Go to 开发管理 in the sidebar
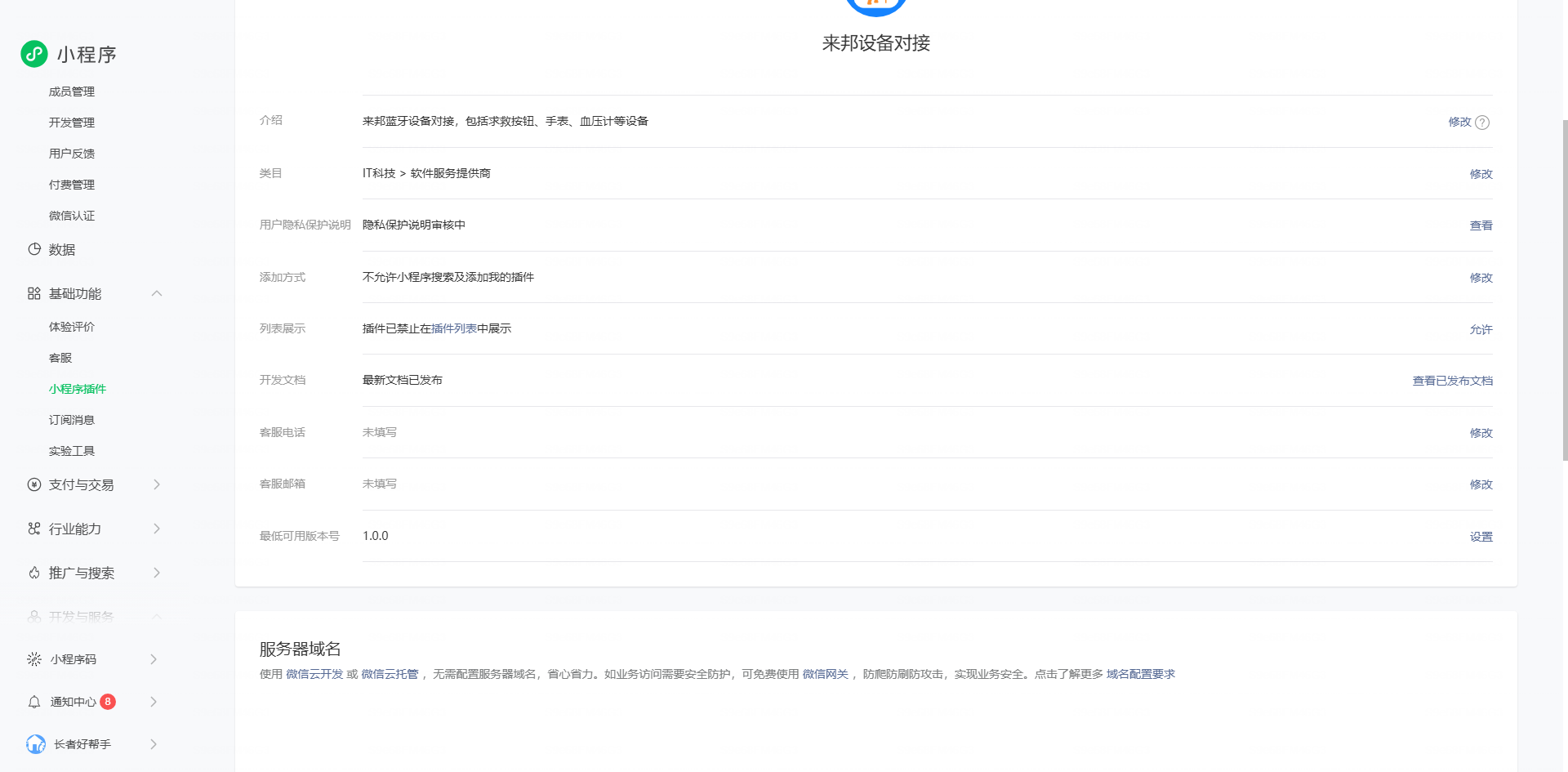 (x=72, y=123)
